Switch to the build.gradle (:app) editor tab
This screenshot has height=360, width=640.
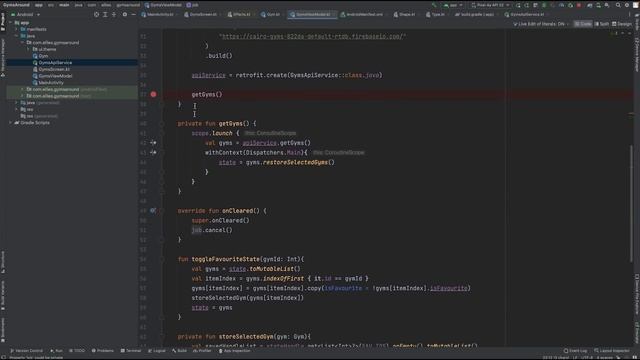(475, 14)
